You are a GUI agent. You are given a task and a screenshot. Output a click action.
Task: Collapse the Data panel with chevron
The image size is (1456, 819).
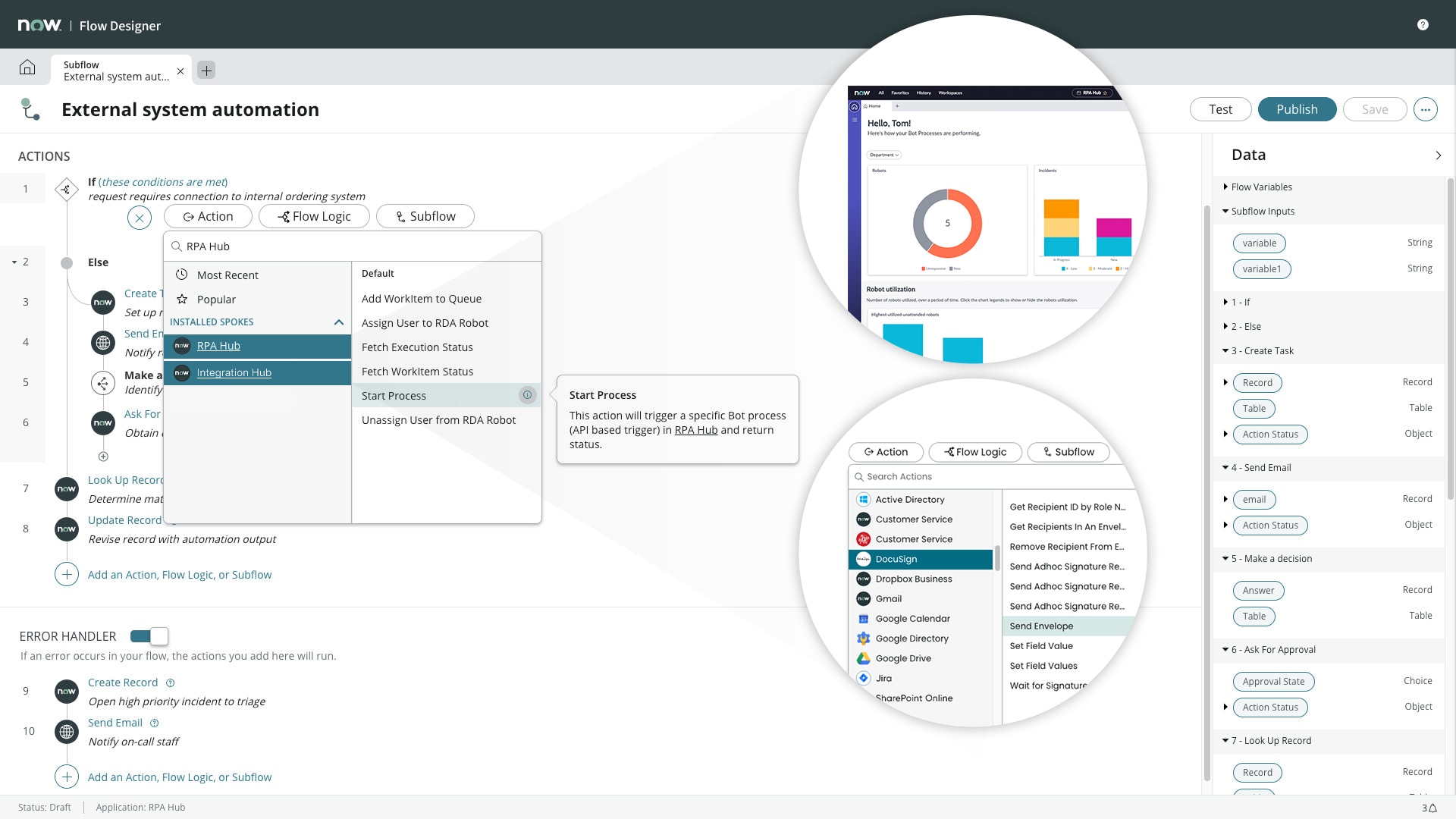[1439, 155]
